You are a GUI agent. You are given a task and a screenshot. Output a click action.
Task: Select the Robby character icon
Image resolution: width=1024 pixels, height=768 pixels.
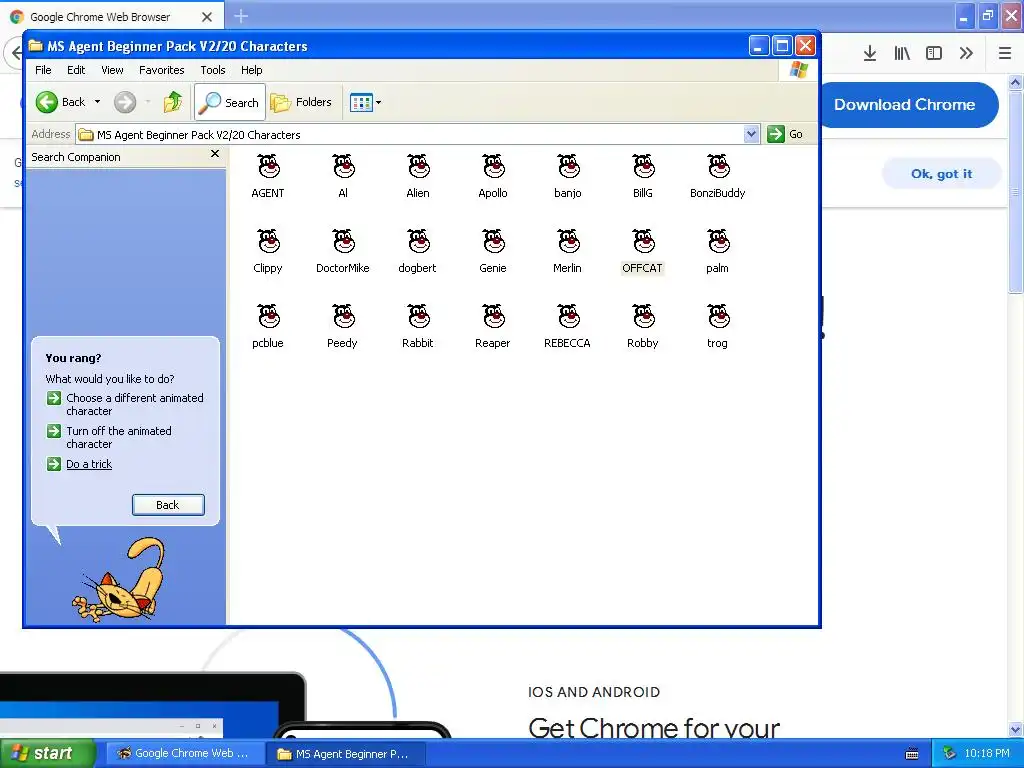pos(643,317)
